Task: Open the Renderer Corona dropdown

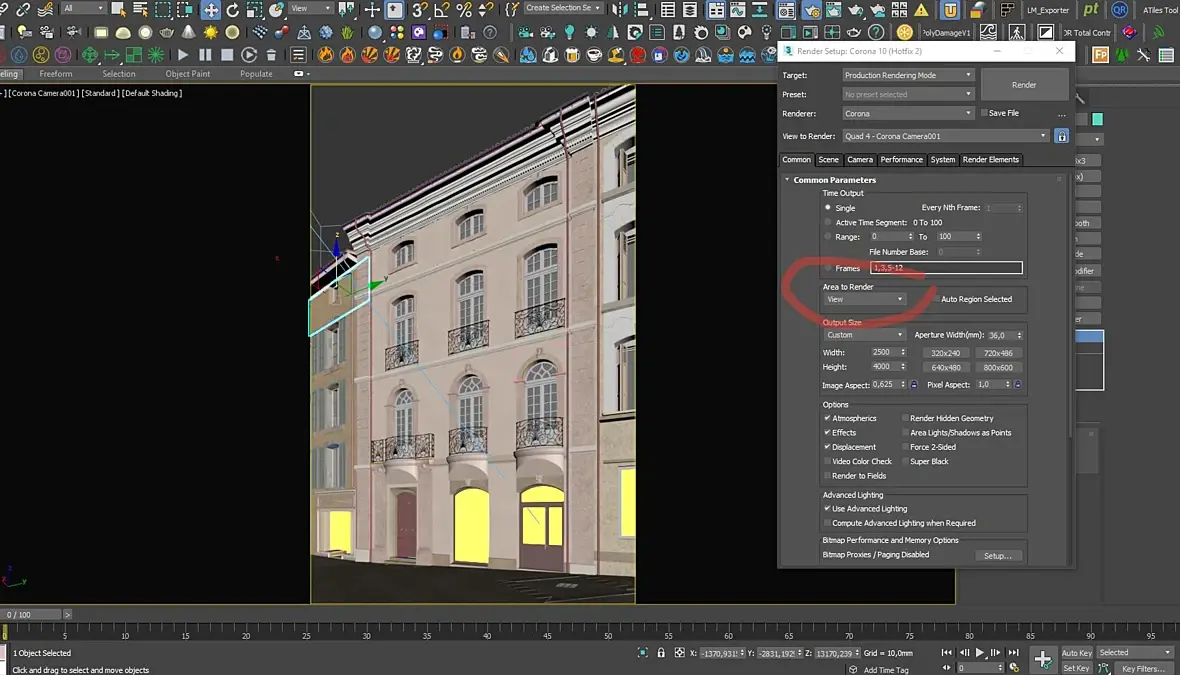Action: (x=907, y=114)
